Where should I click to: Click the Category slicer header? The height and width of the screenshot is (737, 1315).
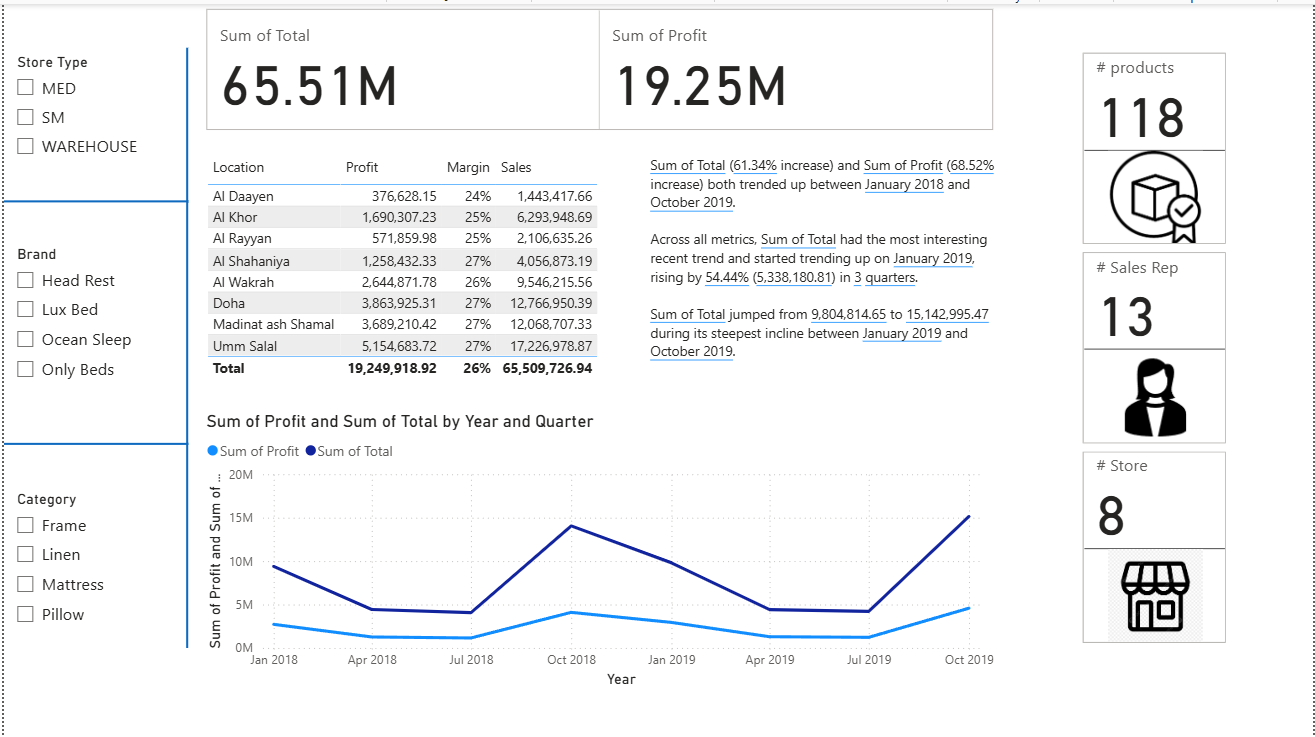47,499
